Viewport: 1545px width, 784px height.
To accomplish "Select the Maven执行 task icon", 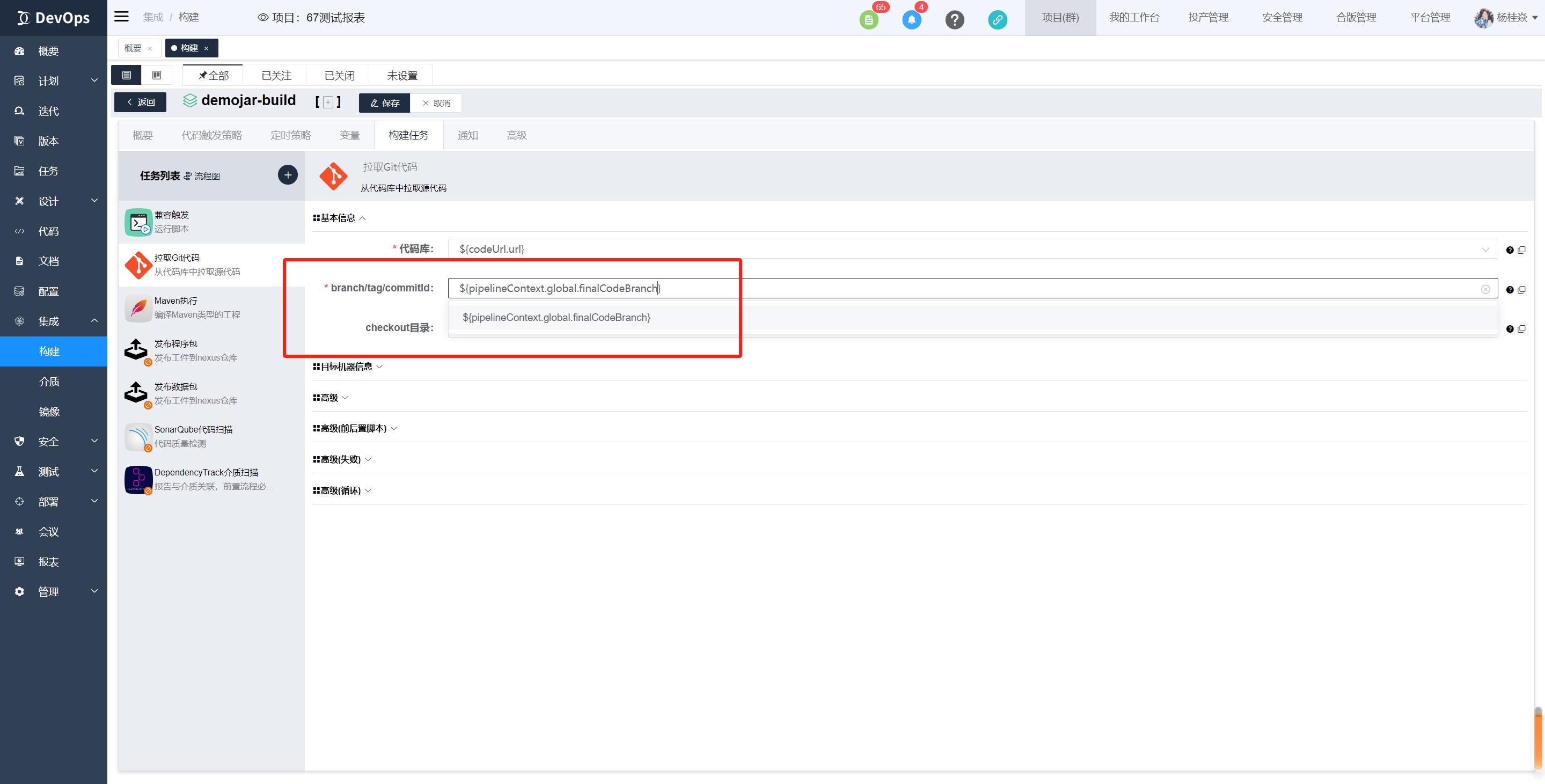I will [x=138, y=307].
